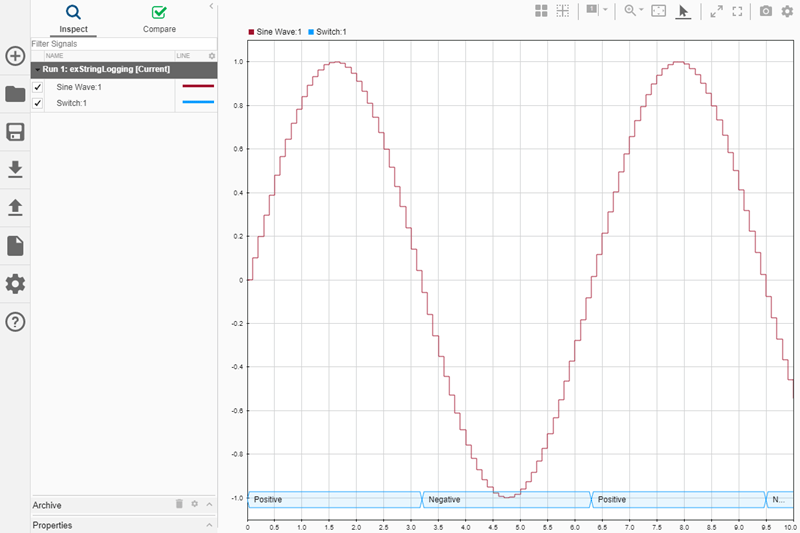Select the Switch:1 signal name
800x533 pixels.
click(71, 103)
